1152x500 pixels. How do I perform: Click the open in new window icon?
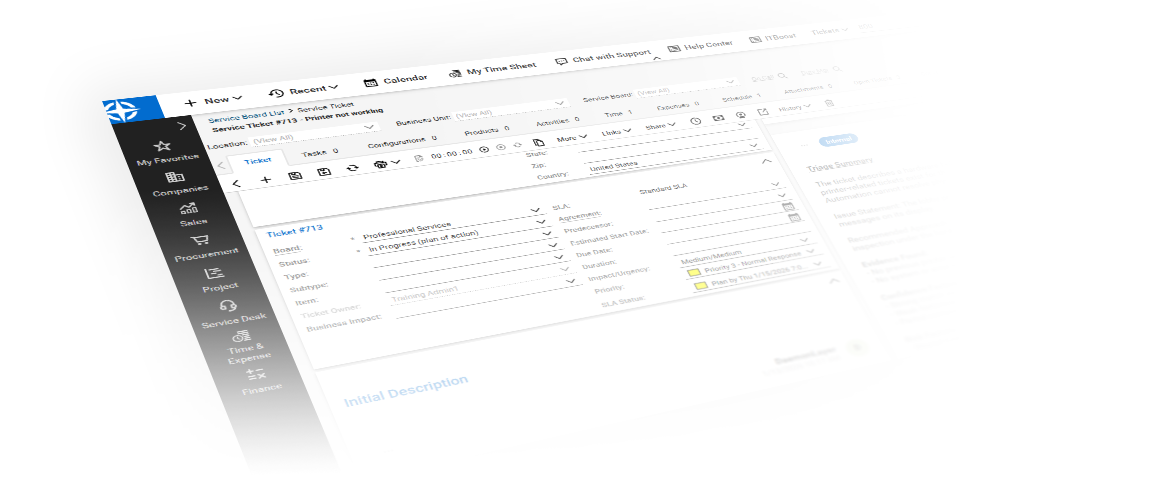click(x=763, y=112)
